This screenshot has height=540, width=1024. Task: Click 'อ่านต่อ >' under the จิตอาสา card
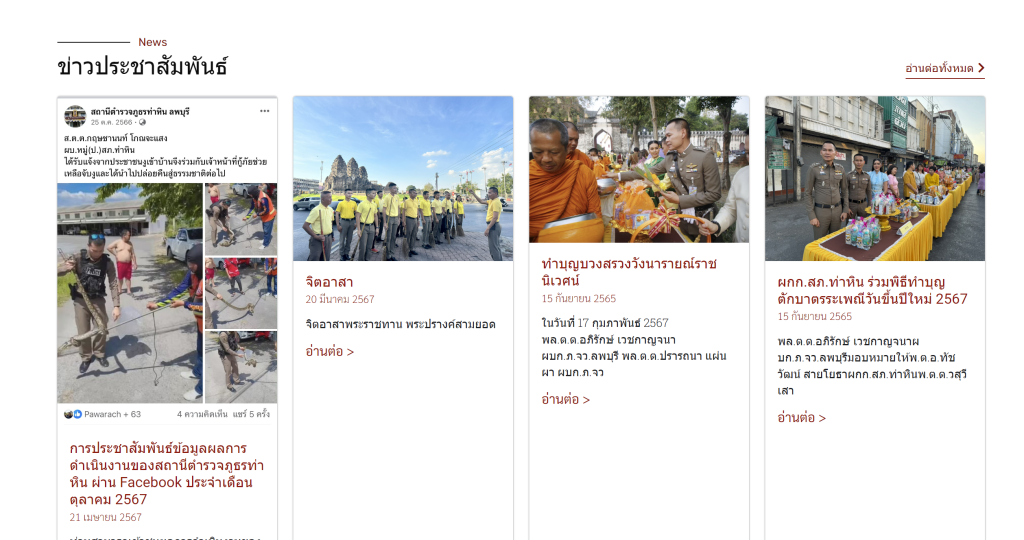pyautogui.click(x=329, y=351)
